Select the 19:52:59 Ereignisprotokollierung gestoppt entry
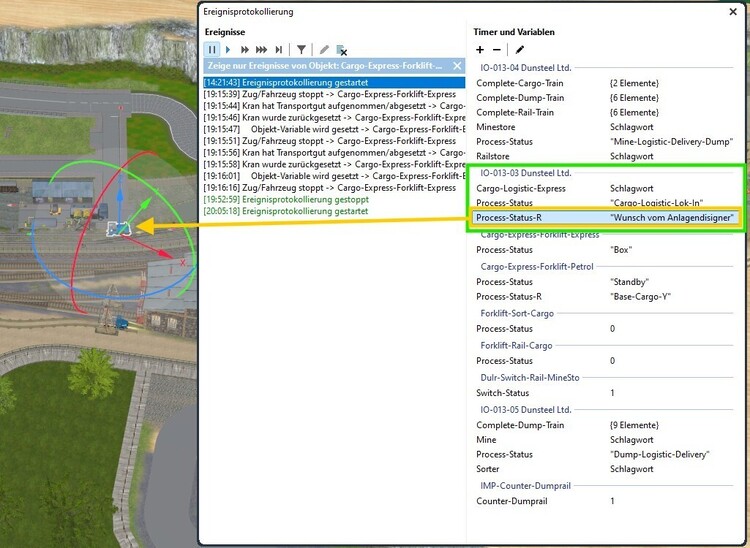 [x=334, y=199]
